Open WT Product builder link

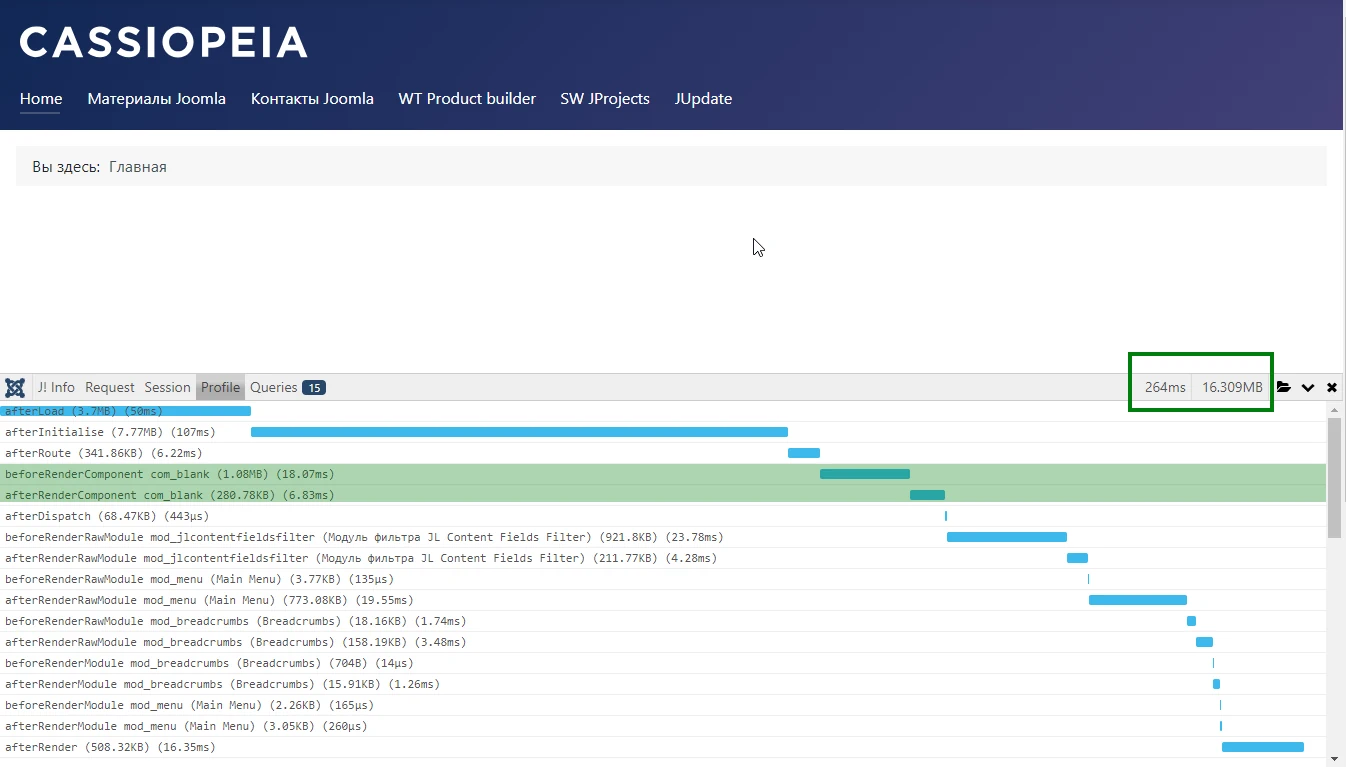click(467, 99)
